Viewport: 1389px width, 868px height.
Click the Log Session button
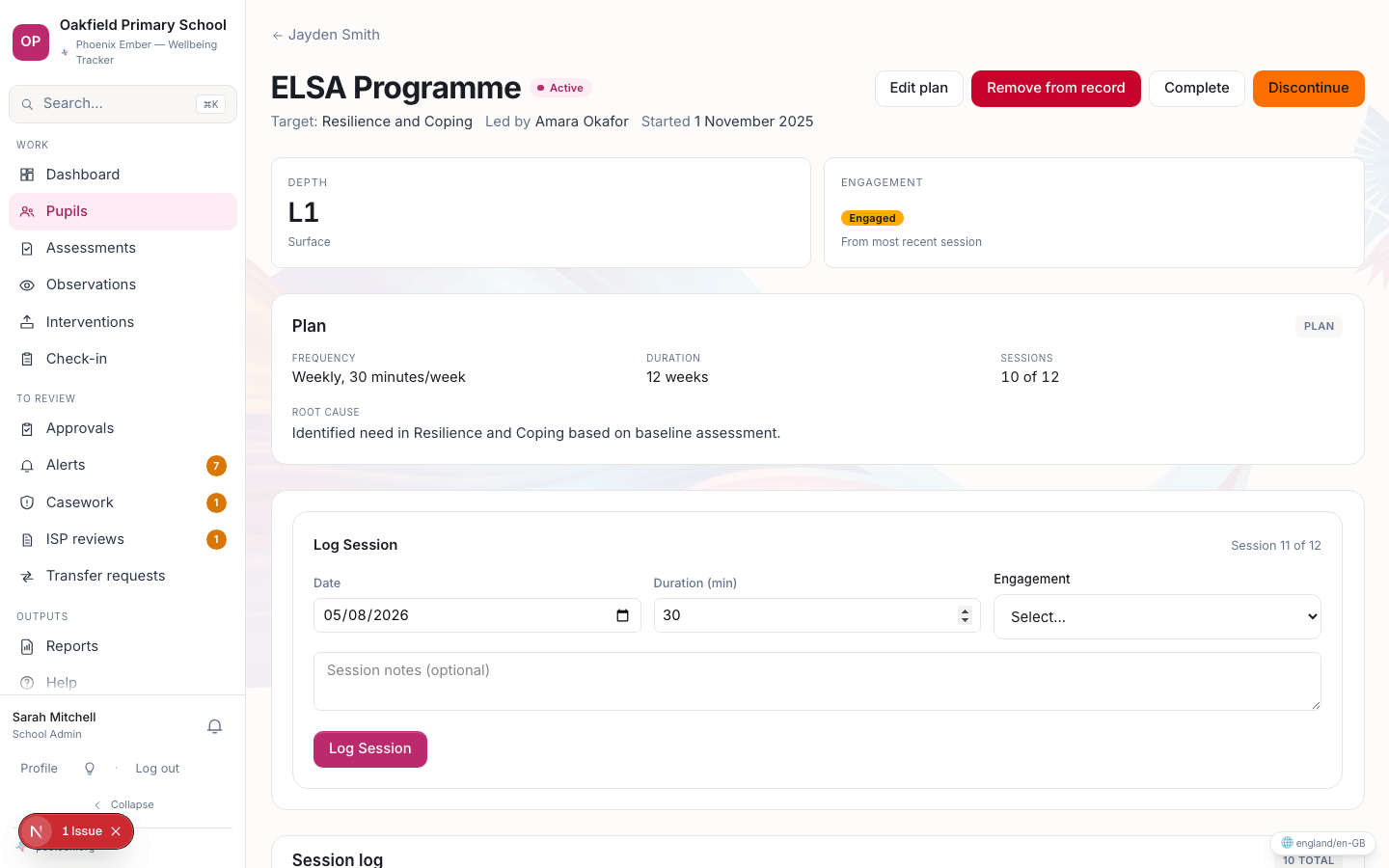click(370, 749)
